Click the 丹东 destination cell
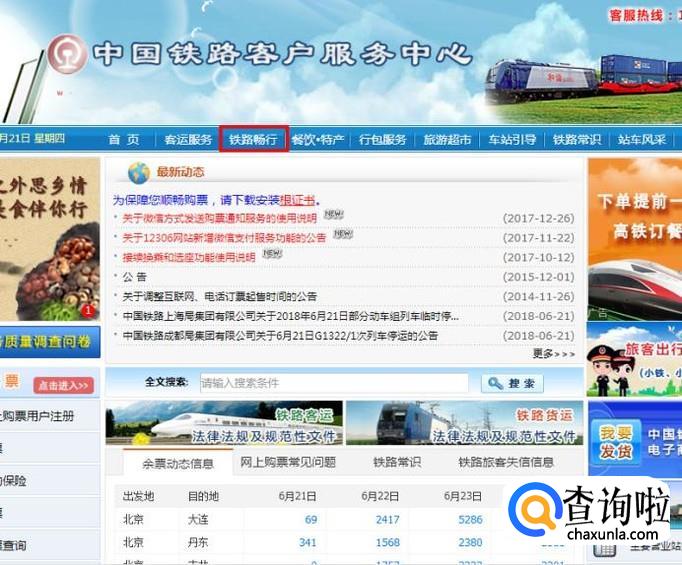This screenshot has height=565, width=682. pyautogui.click(x=198, y=542)
